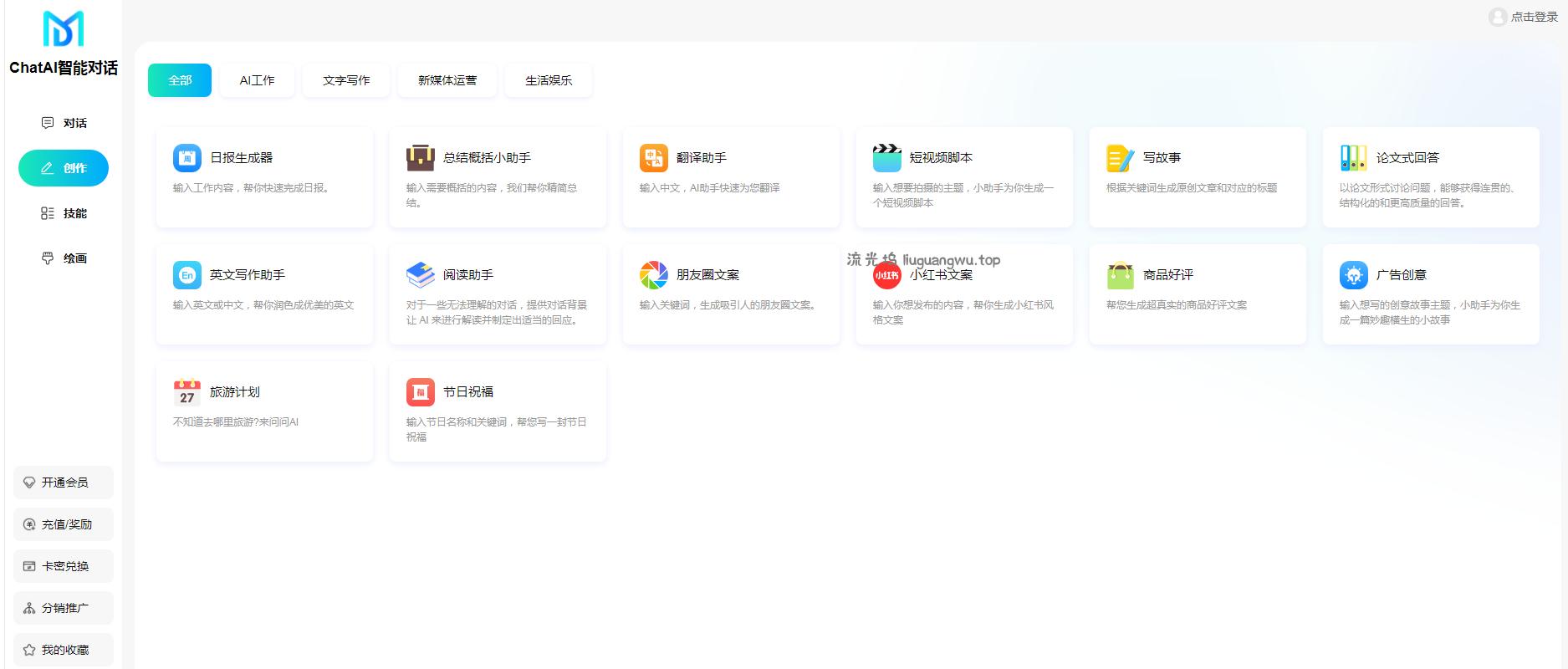Click the 旅游计划 calendar 27 icon
1568x669 pixels.
click(187, 391)
